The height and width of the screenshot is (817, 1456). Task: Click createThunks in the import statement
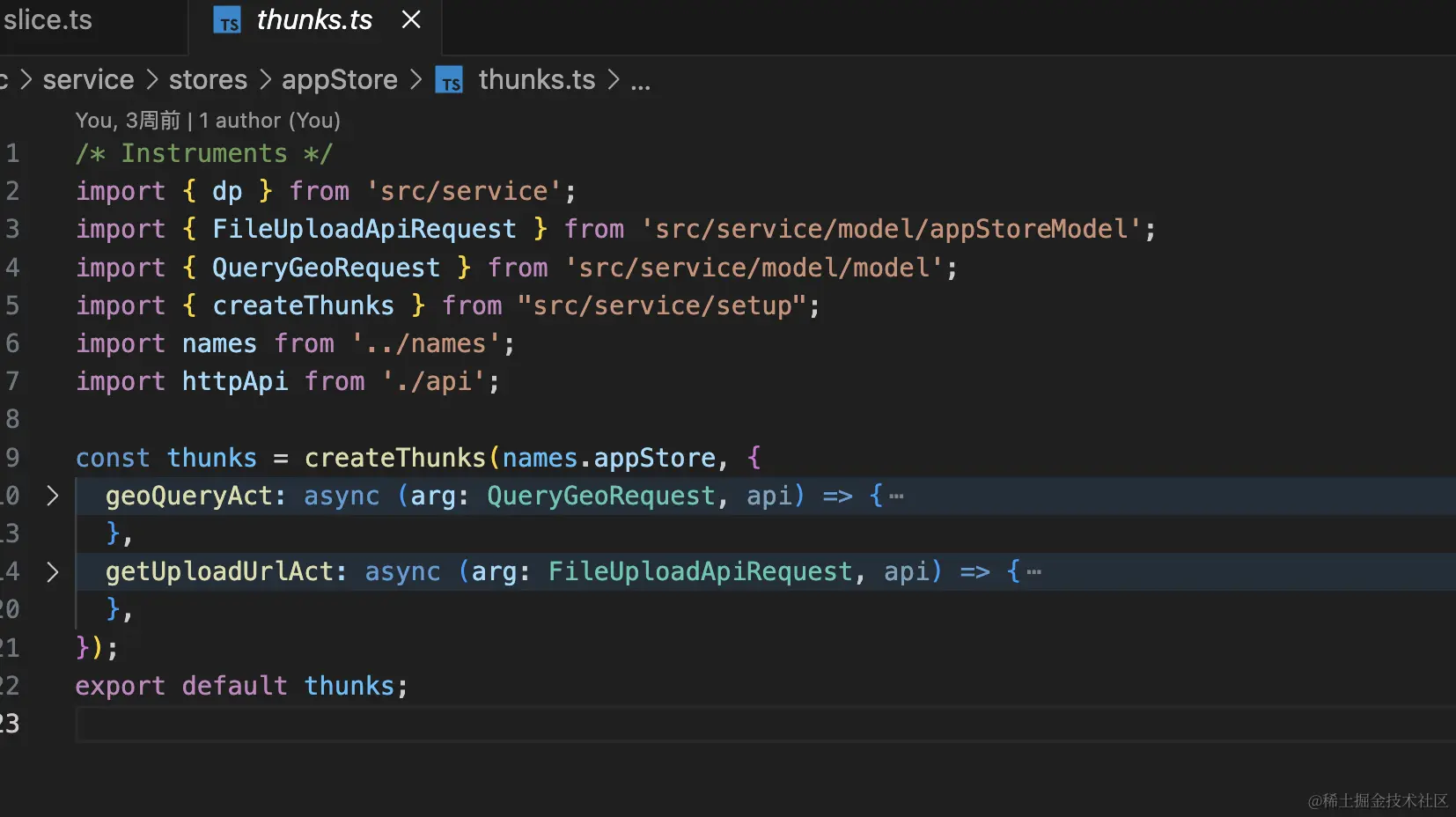coord(303,306)
